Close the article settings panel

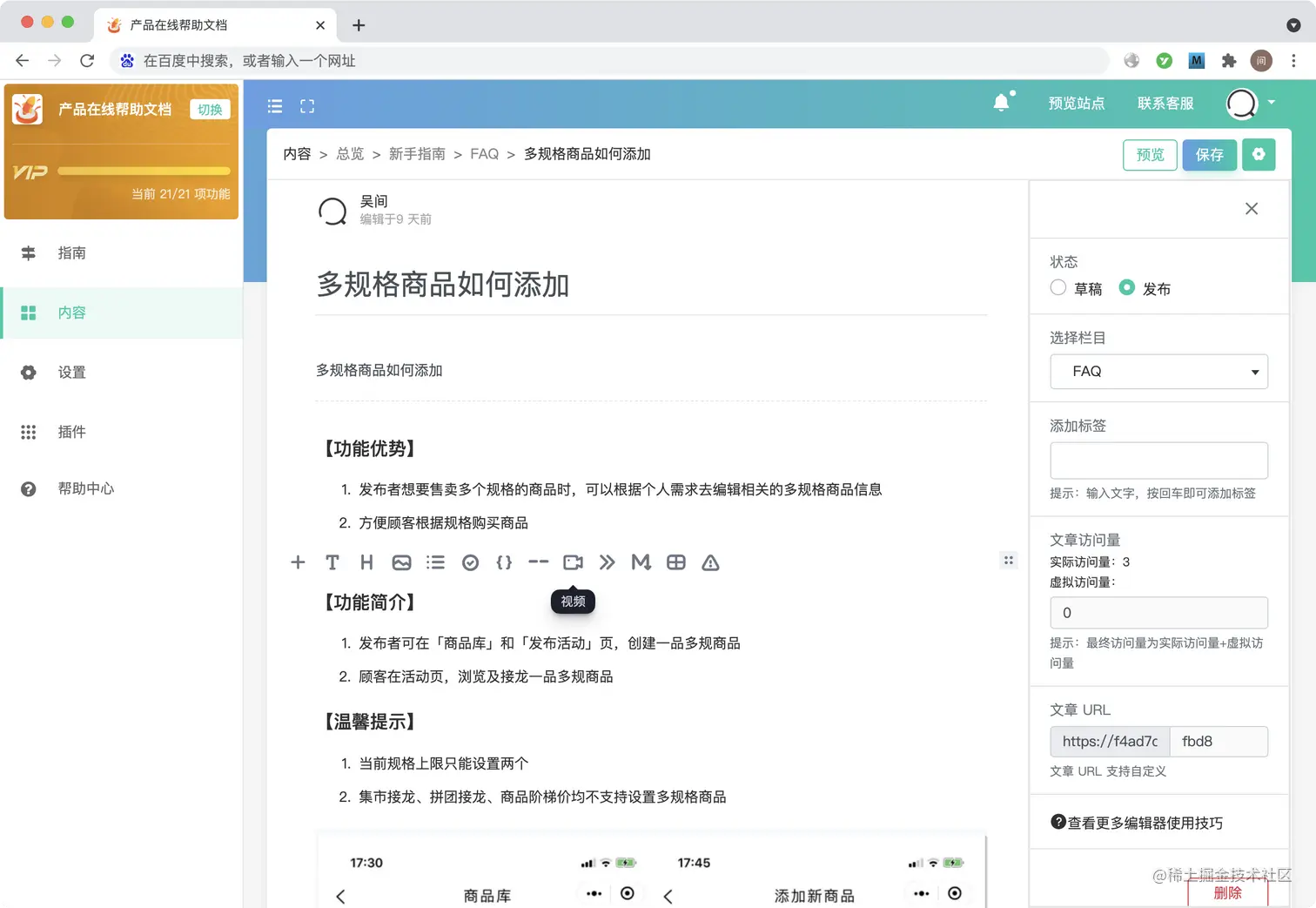pyautogui.click(x=1252, y=209)
